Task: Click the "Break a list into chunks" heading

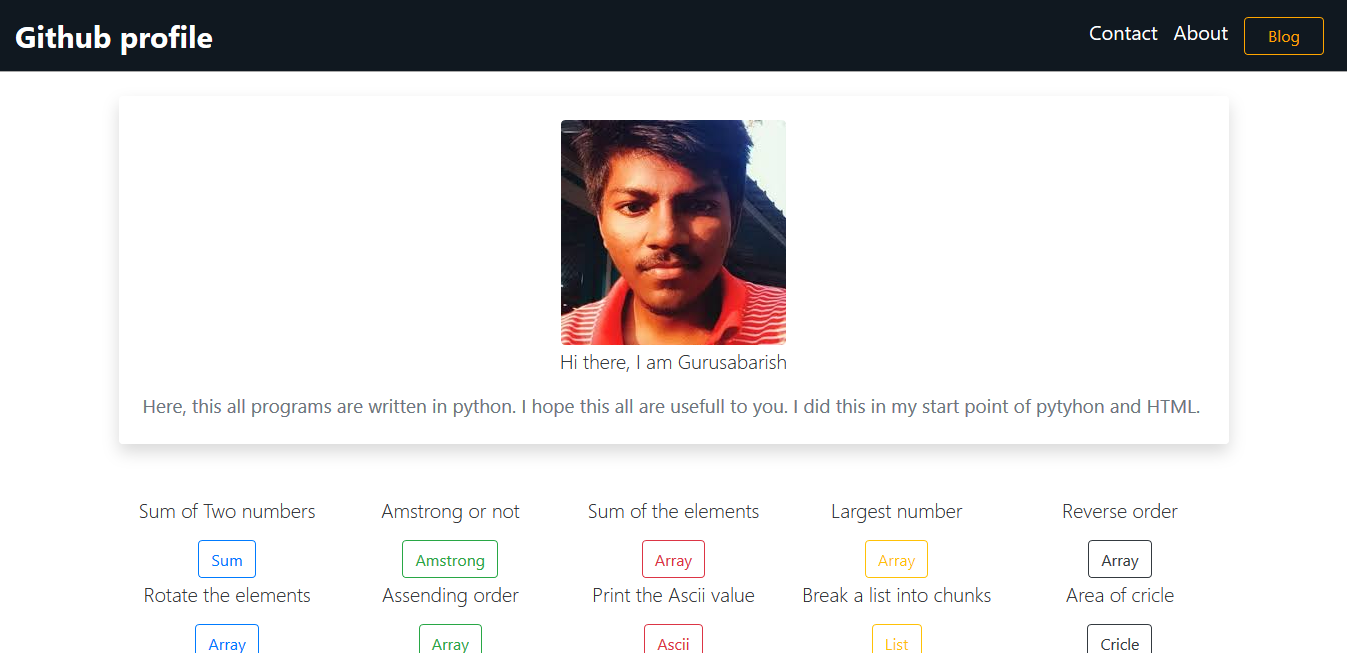Action: [x=896, y=596]
